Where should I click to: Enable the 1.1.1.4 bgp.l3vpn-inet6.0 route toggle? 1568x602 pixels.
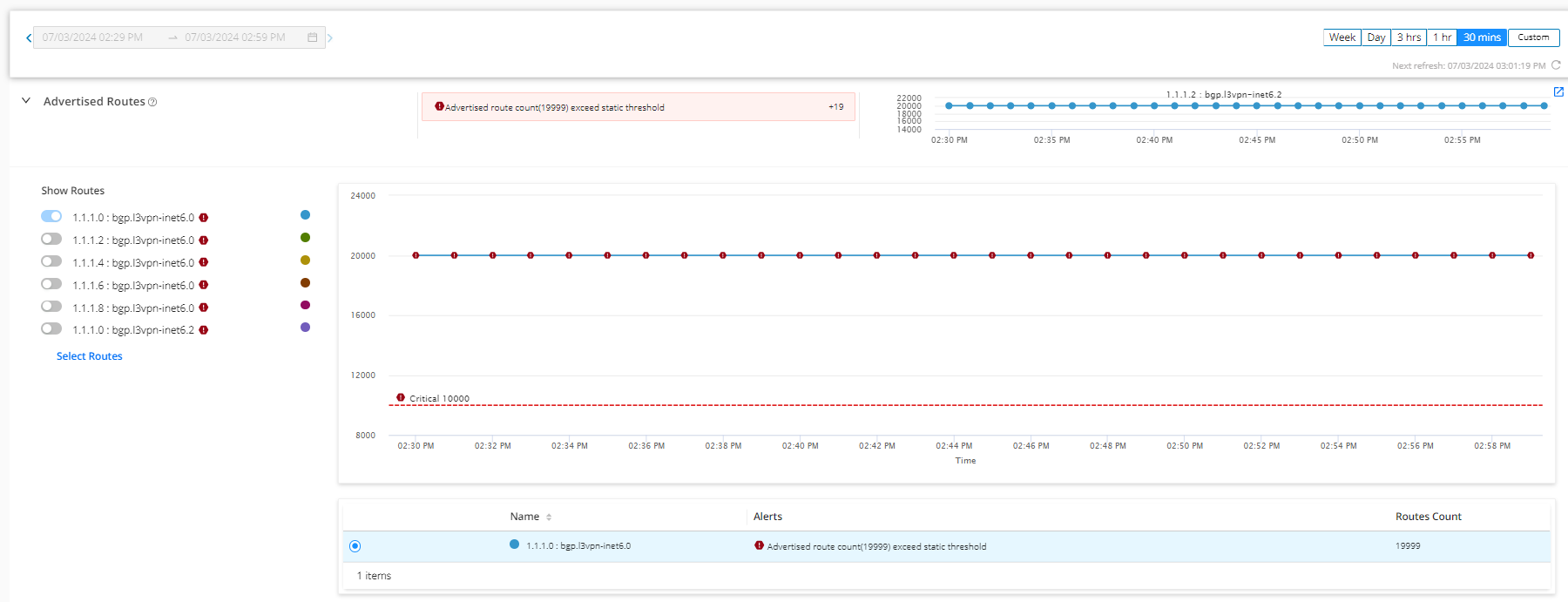pyautogui.click(x=51, y=261)
